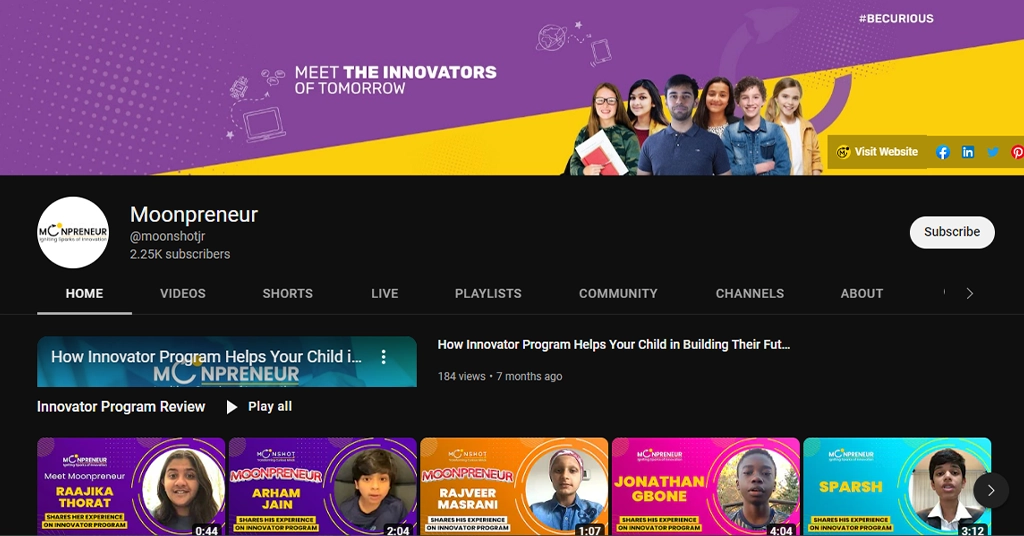
Task: Show more channel tabs with right chevron
Action: [x=970, y=294]
